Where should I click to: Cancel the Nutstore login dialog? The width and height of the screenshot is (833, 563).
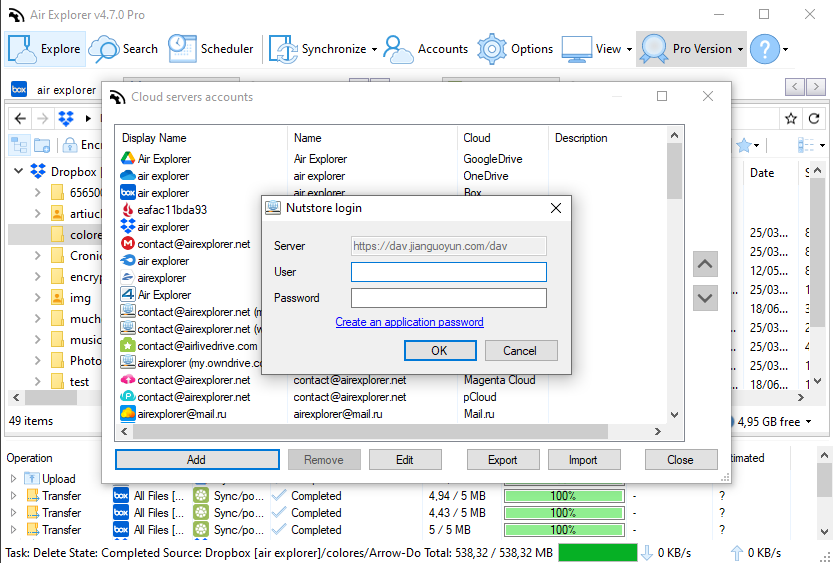click(521, 351)
